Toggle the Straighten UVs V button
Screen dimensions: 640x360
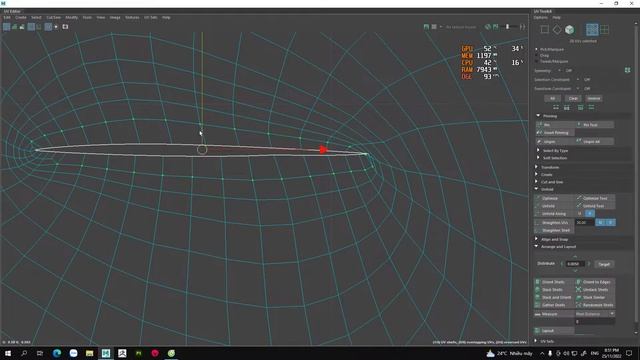click(x=611, y=222)
